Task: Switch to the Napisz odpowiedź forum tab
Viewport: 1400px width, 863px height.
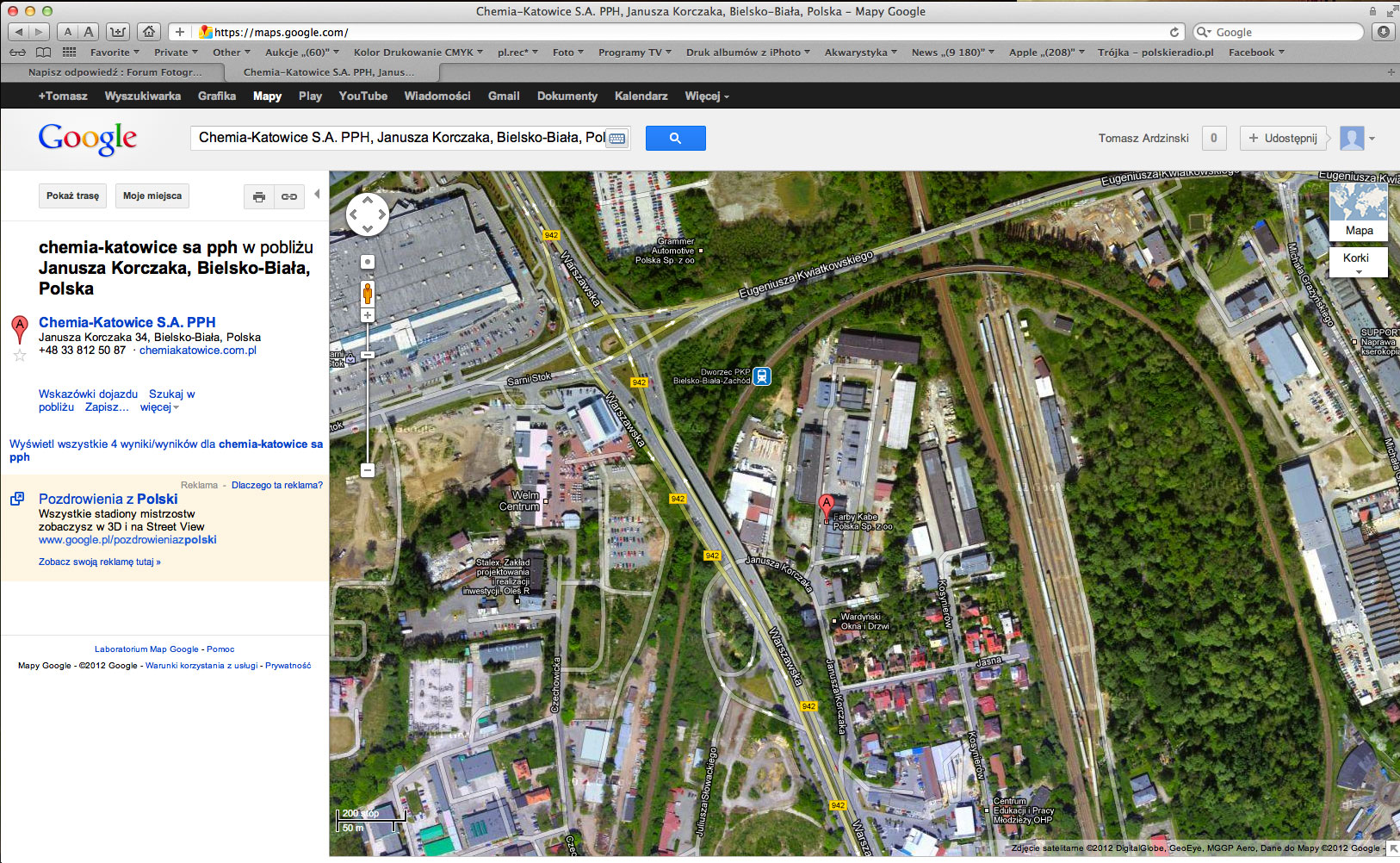Action: 115,72
